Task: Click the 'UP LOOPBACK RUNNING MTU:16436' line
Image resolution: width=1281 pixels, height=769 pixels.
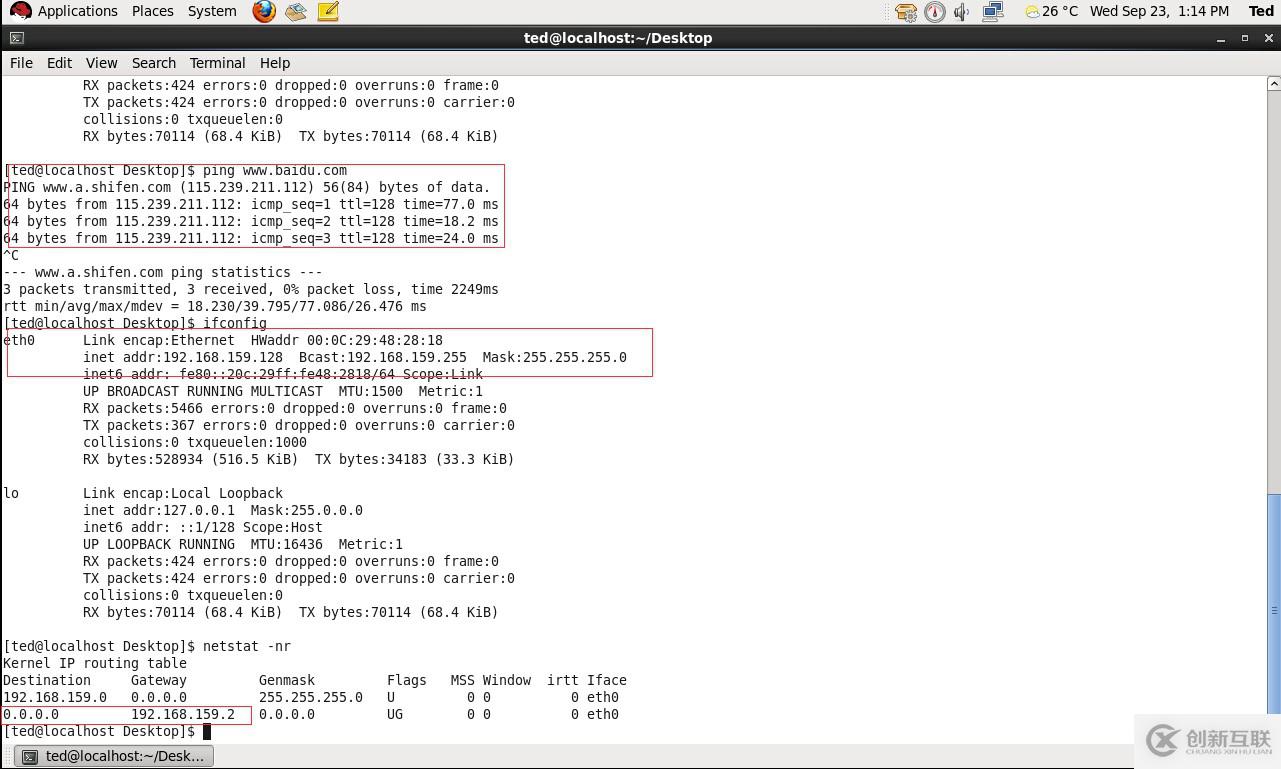Action: click(243, 544)
